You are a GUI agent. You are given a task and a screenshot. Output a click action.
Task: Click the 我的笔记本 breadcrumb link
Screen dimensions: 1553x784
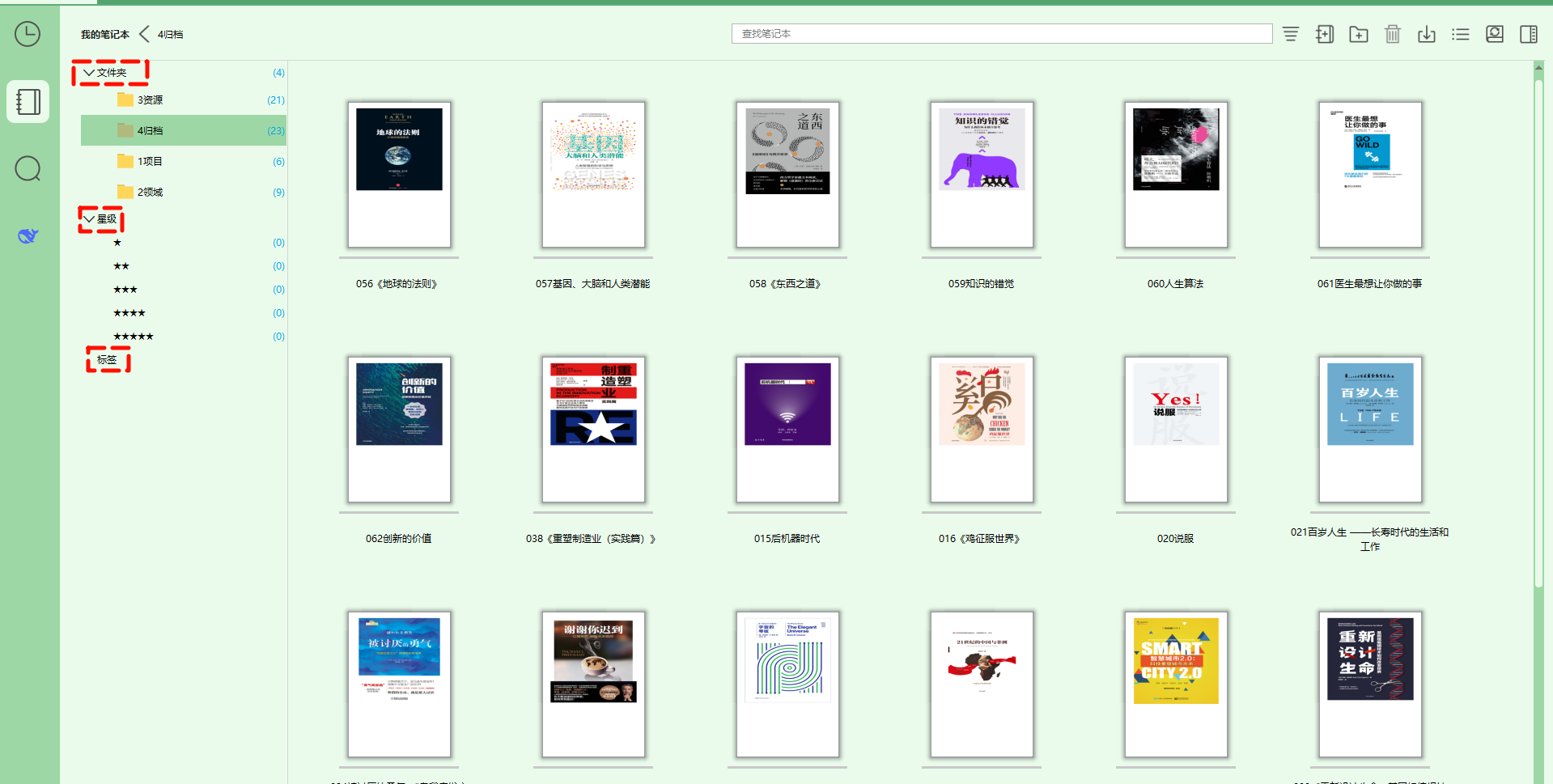105,34
